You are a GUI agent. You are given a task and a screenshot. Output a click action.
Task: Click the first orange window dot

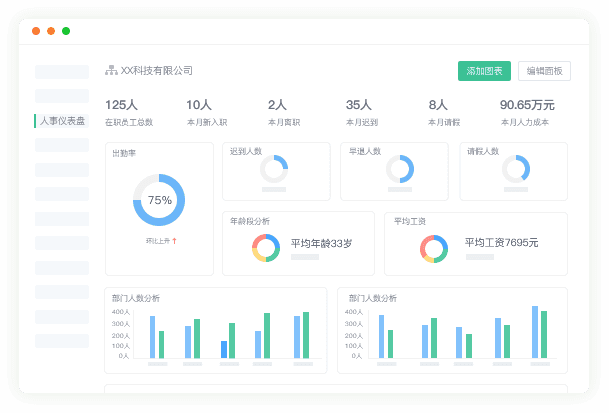click(x=36, y=31)
